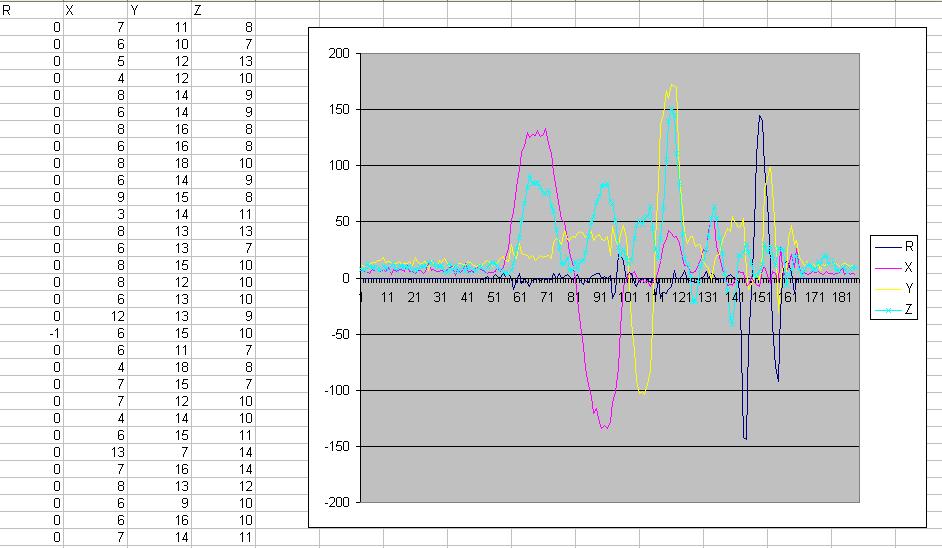Click the 100 label on the vertical axis
Image resolution: width=942 pixels, height=548 pixels.
coord(339,165)
